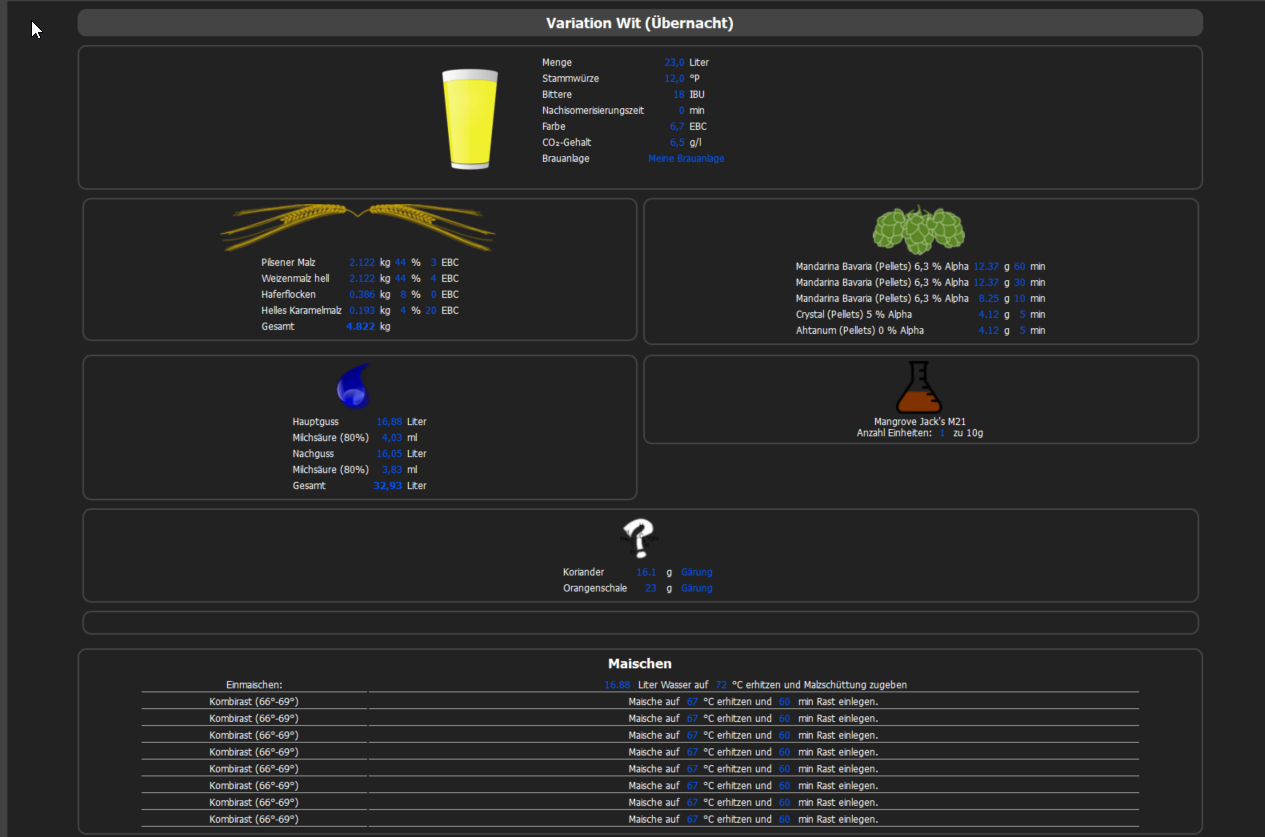
Task: Click the yellow beer glass icon
Action: pyautogui.click(x=470, y=119)
